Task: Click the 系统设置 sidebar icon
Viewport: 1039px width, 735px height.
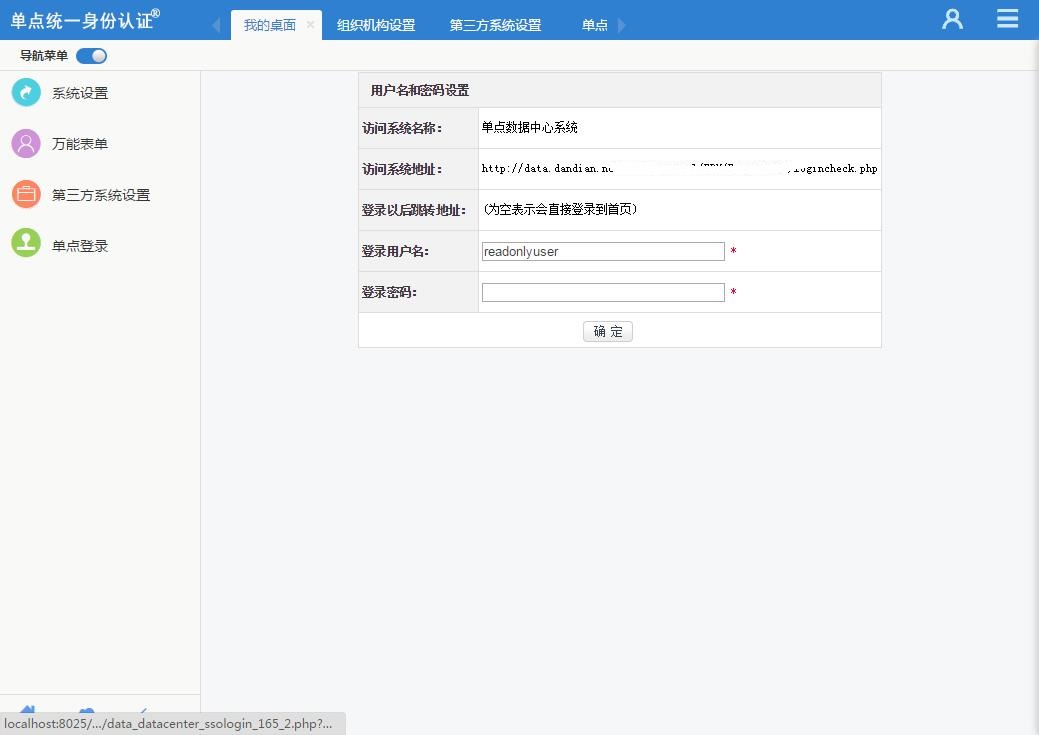Action: [27, 93]
